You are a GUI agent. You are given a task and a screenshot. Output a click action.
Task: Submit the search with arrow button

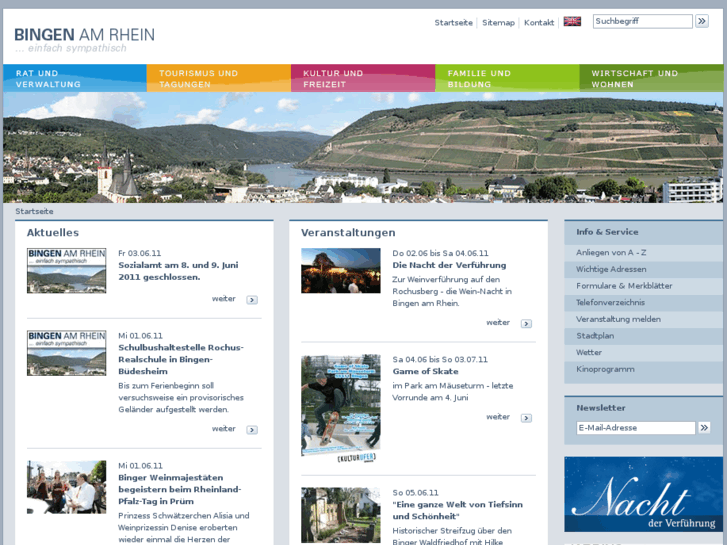(702, 21)
